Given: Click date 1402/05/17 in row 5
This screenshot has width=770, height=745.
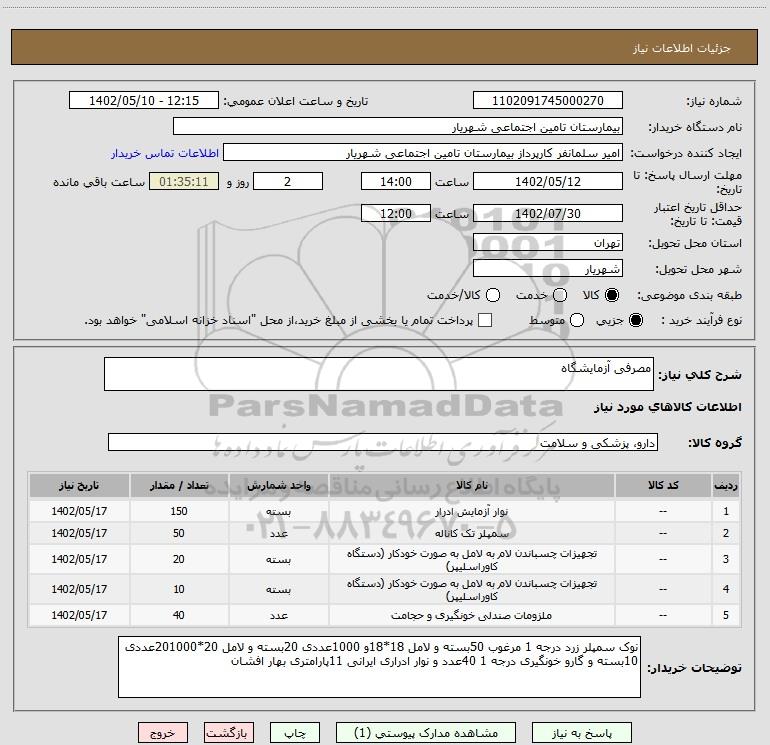Looking at the screenshot, I should click(79, 615).
